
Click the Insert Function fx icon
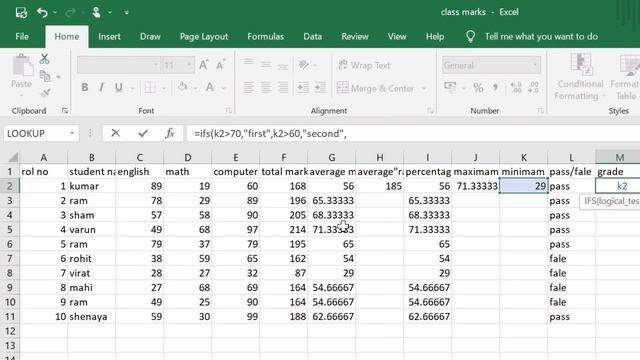[170, 133]
